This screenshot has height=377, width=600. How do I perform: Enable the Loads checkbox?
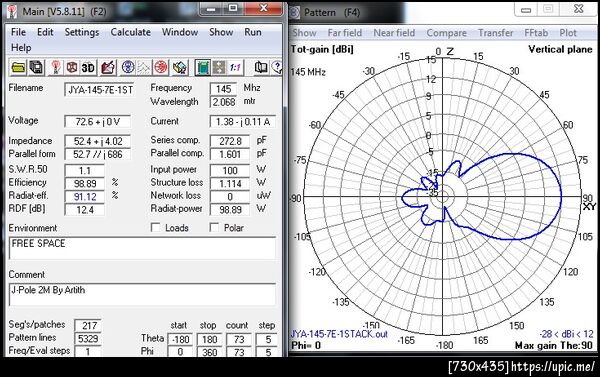click(155, 227)
